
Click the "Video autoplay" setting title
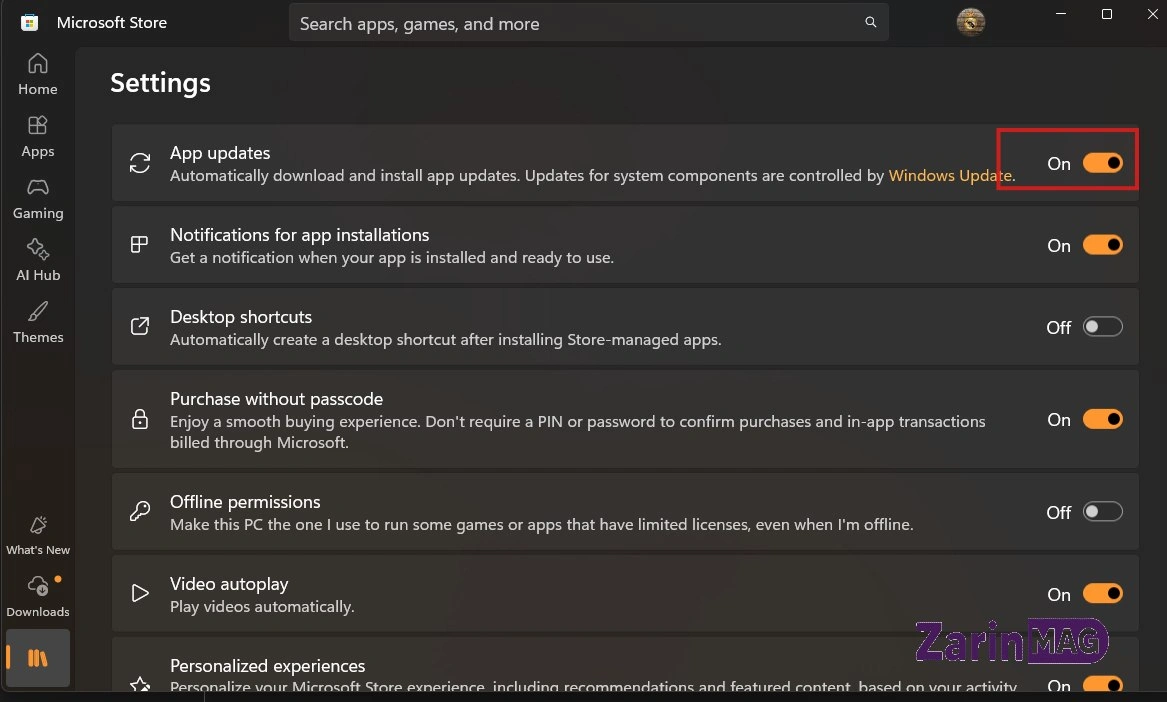click(228, 584)
